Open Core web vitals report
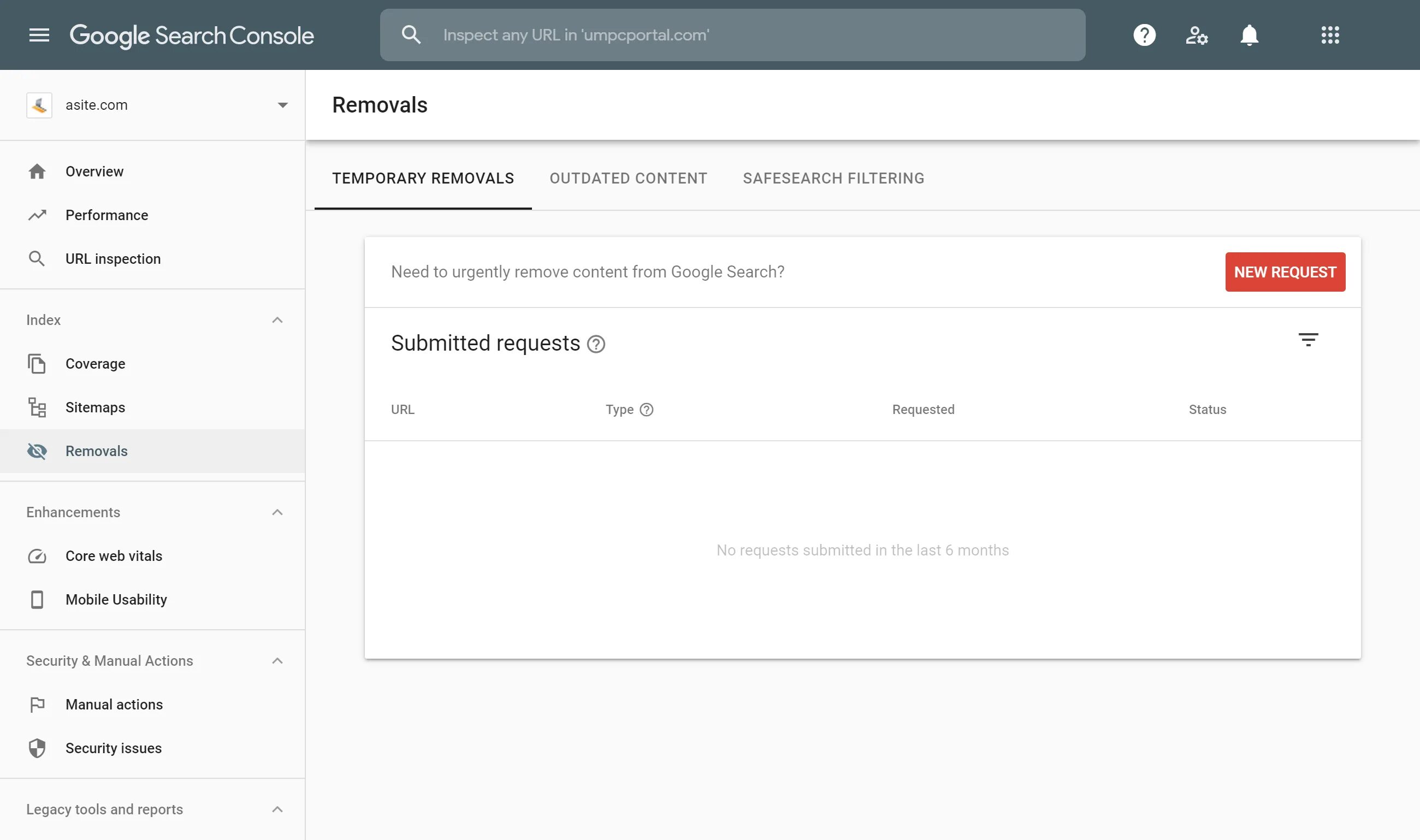 click(x=114, y=556)
